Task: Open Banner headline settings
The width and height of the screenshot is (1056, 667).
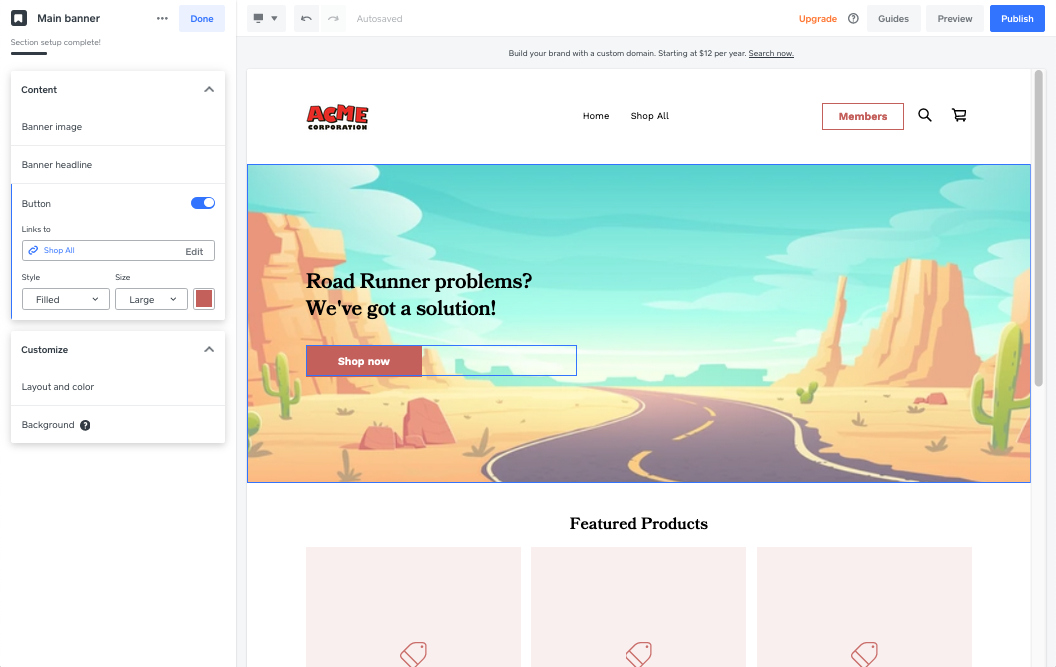Action: [x=118, y=164]
